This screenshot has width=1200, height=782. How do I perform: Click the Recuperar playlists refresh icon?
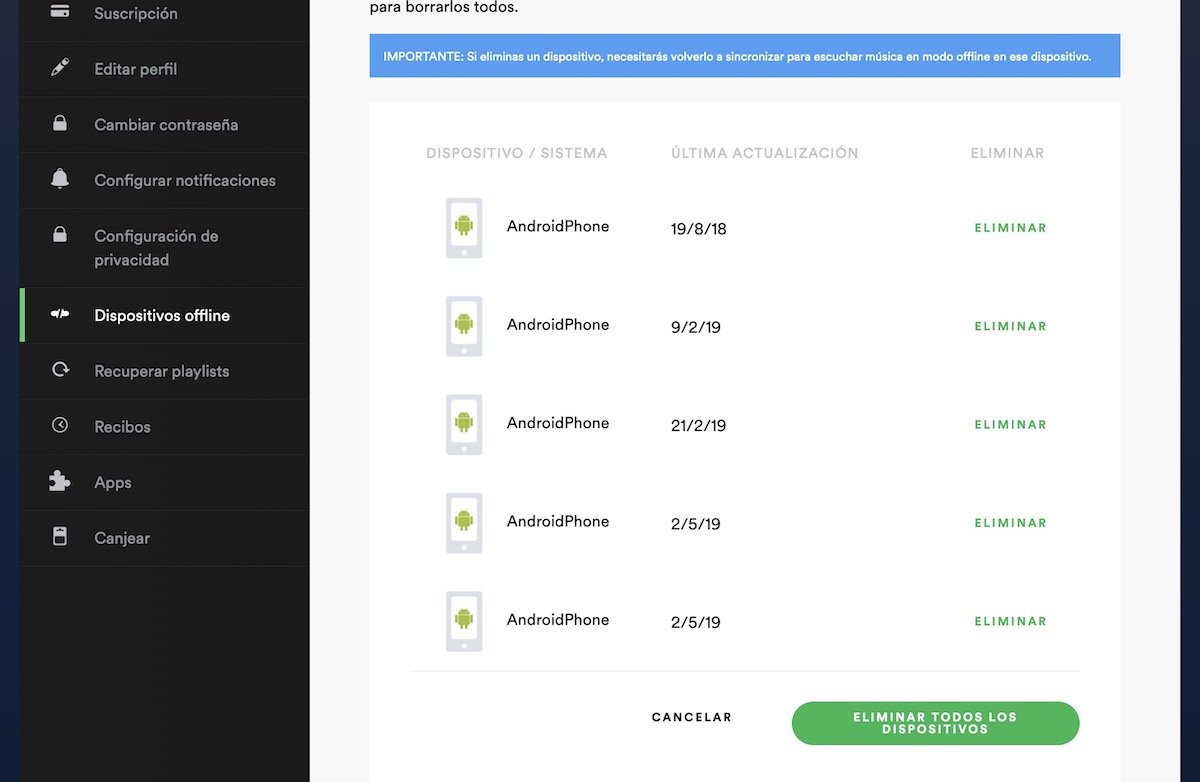(60, 370)
